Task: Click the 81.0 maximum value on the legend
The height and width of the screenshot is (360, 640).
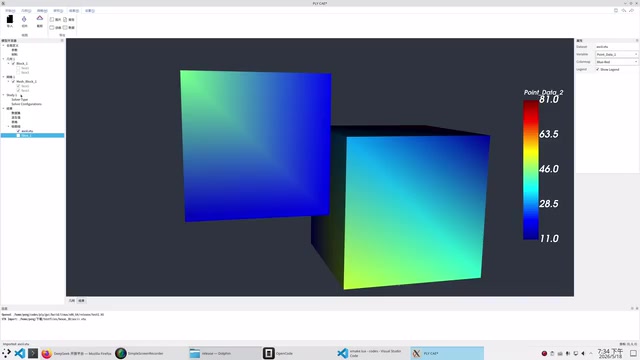Action: point(549,100)
